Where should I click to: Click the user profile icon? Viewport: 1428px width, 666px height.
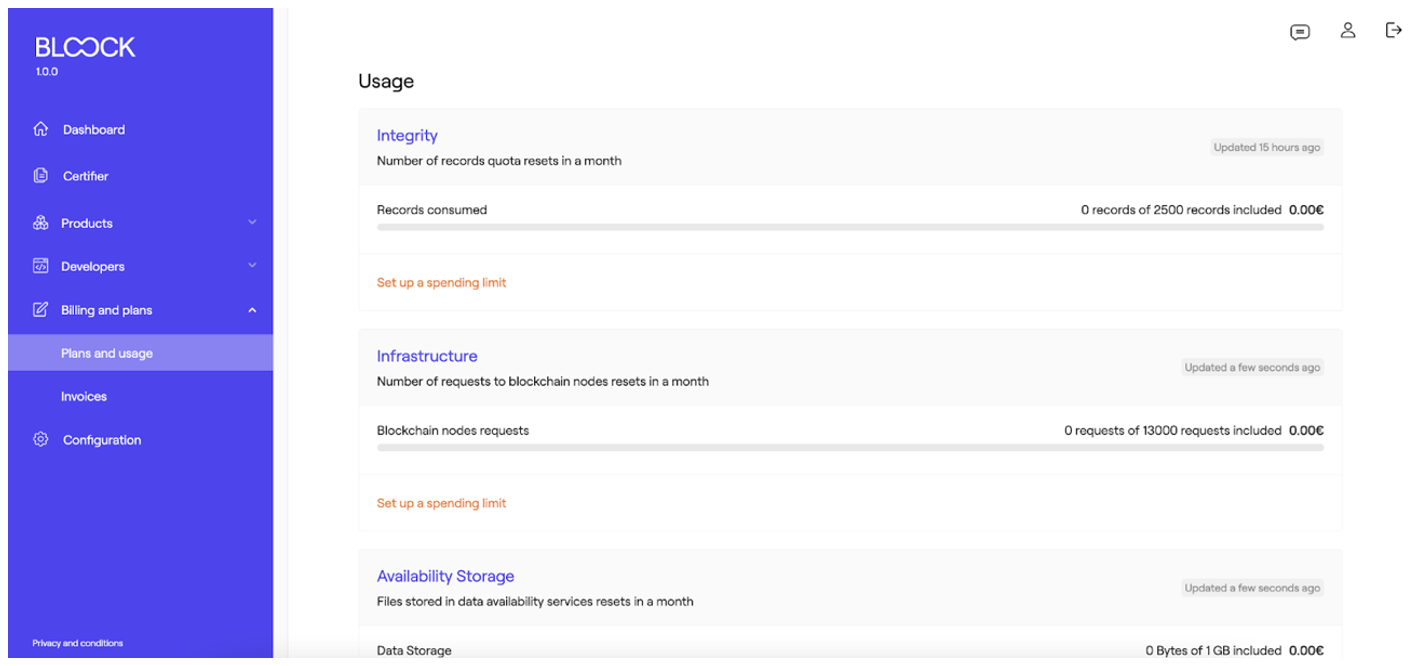pyautogui.click(x=1347, y=31)
